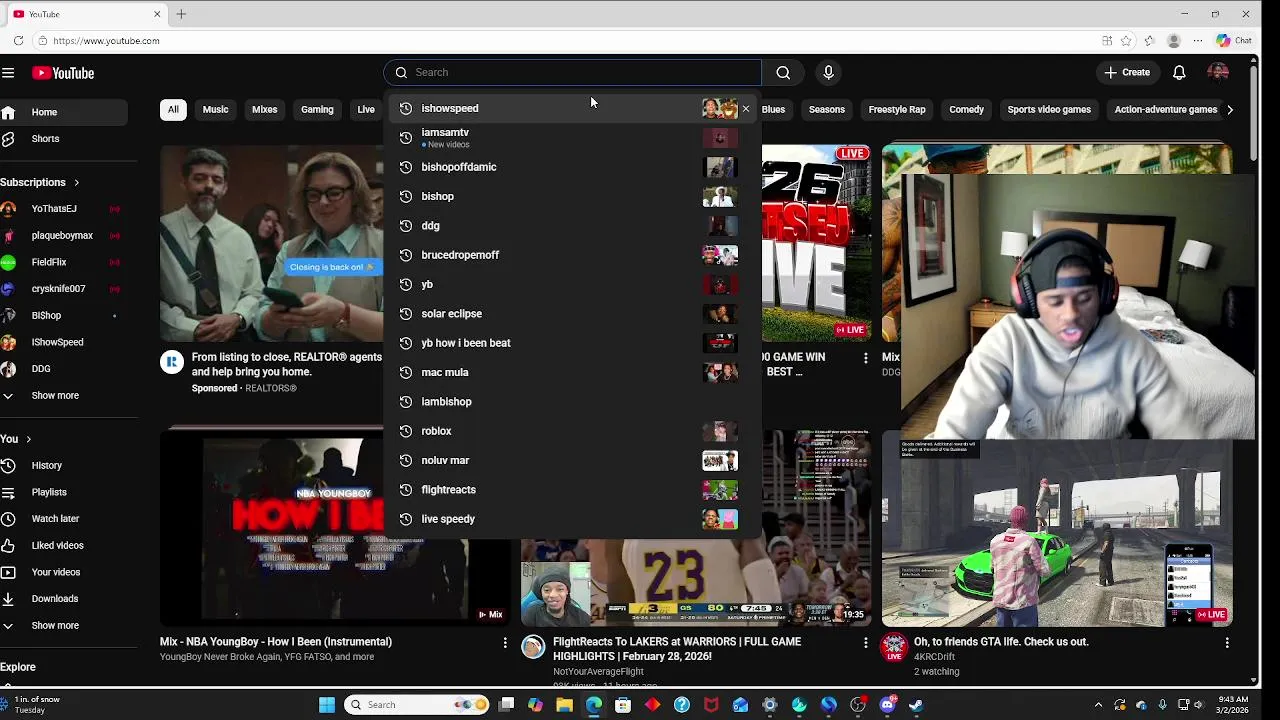This screenshot has width=1280, height=720.
Task: Open the notifications bell
Action: (x=1179, y=72)
